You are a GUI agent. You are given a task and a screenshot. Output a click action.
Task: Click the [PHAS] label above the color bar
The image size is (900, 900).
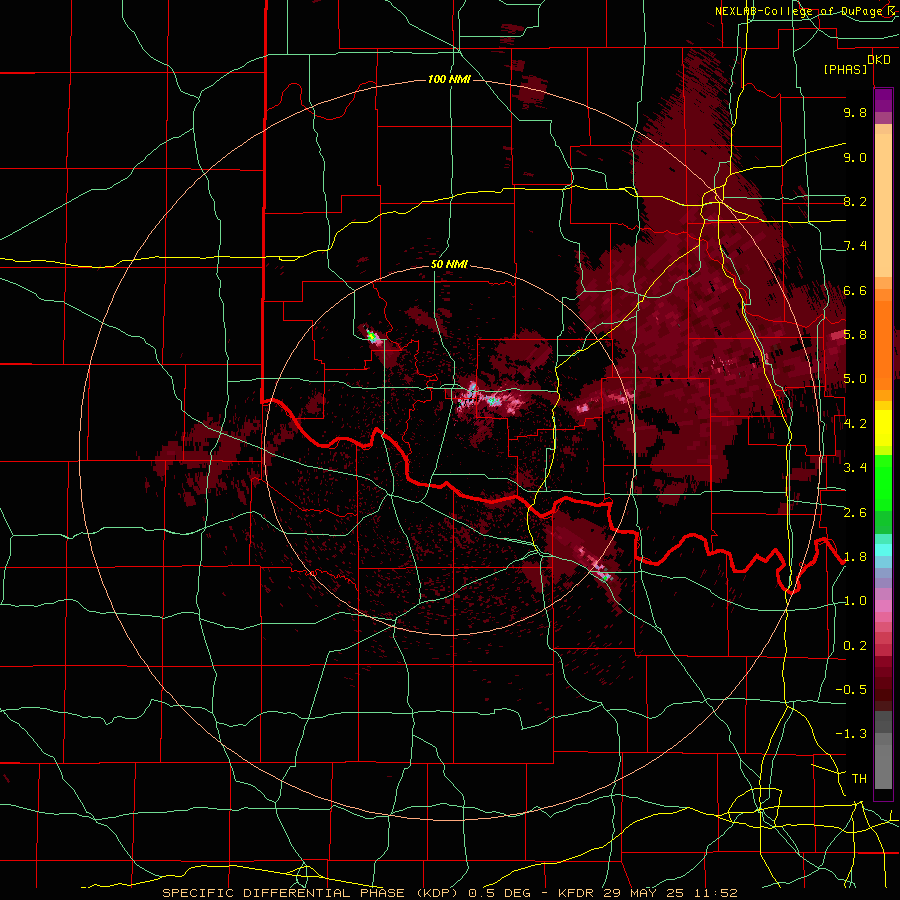coord(845,70)
